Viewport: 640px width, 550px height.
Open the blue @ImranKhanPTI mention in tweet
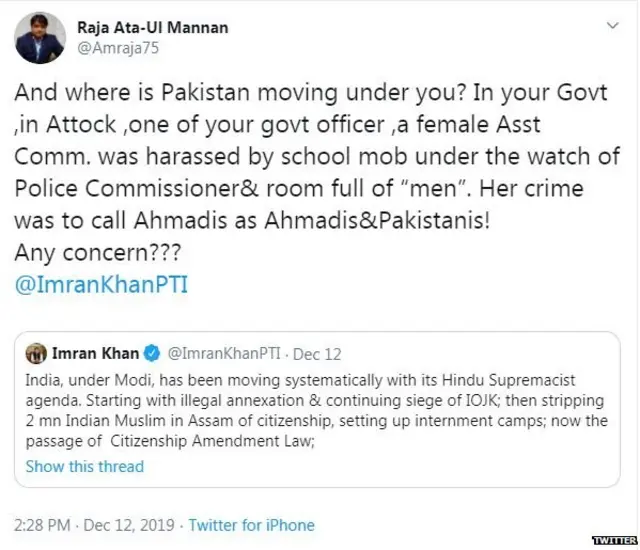(101, 284)
